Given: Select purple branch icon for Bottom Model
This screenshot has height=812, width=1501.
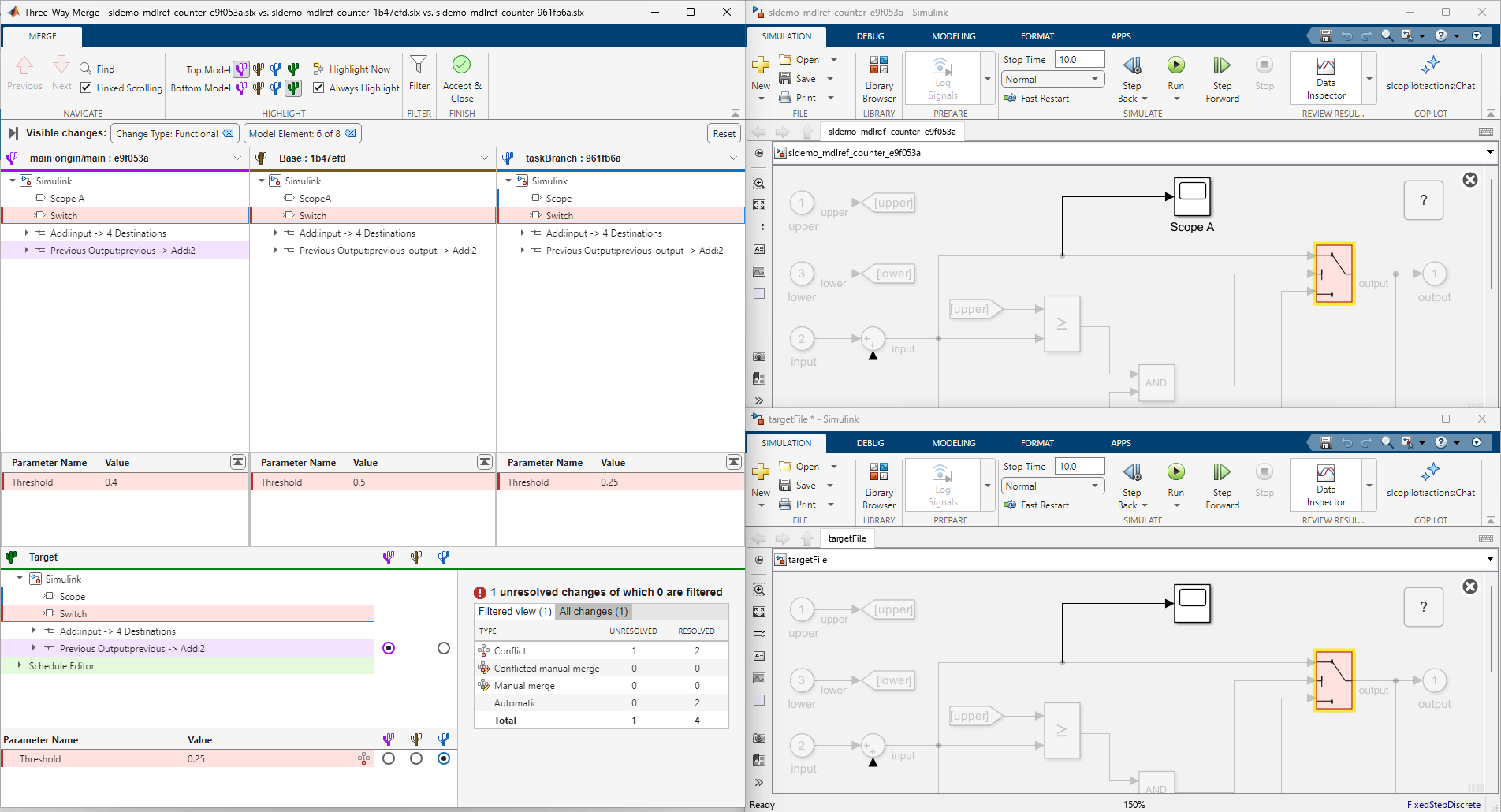Looking at the screenshot, I should click(x=241, y=88).
